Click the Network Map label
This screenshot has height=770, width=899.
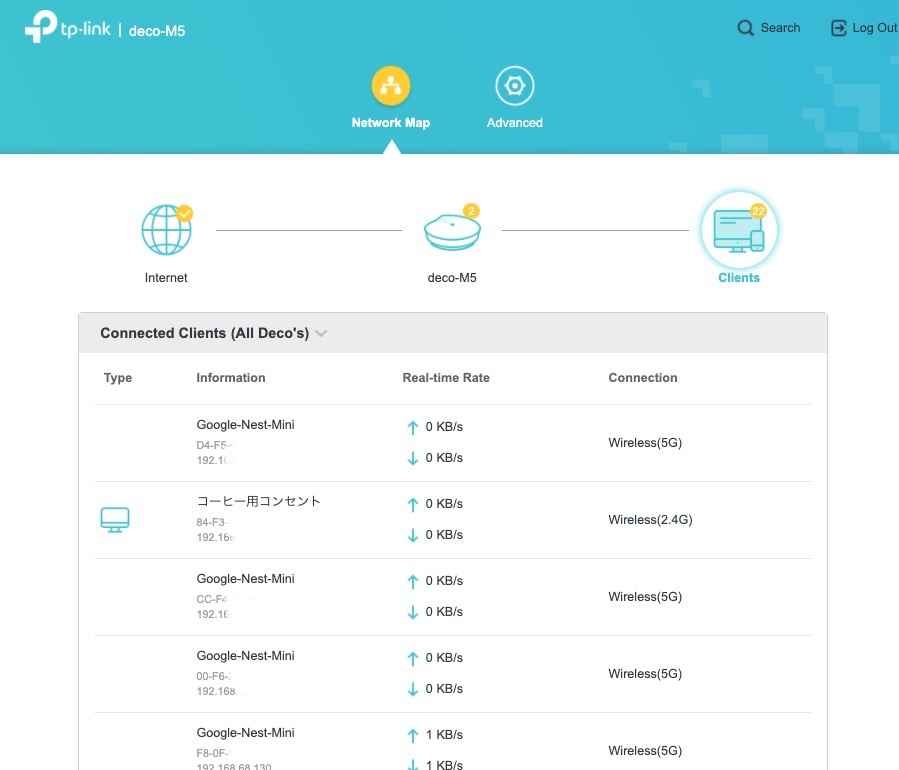(390, 123)
